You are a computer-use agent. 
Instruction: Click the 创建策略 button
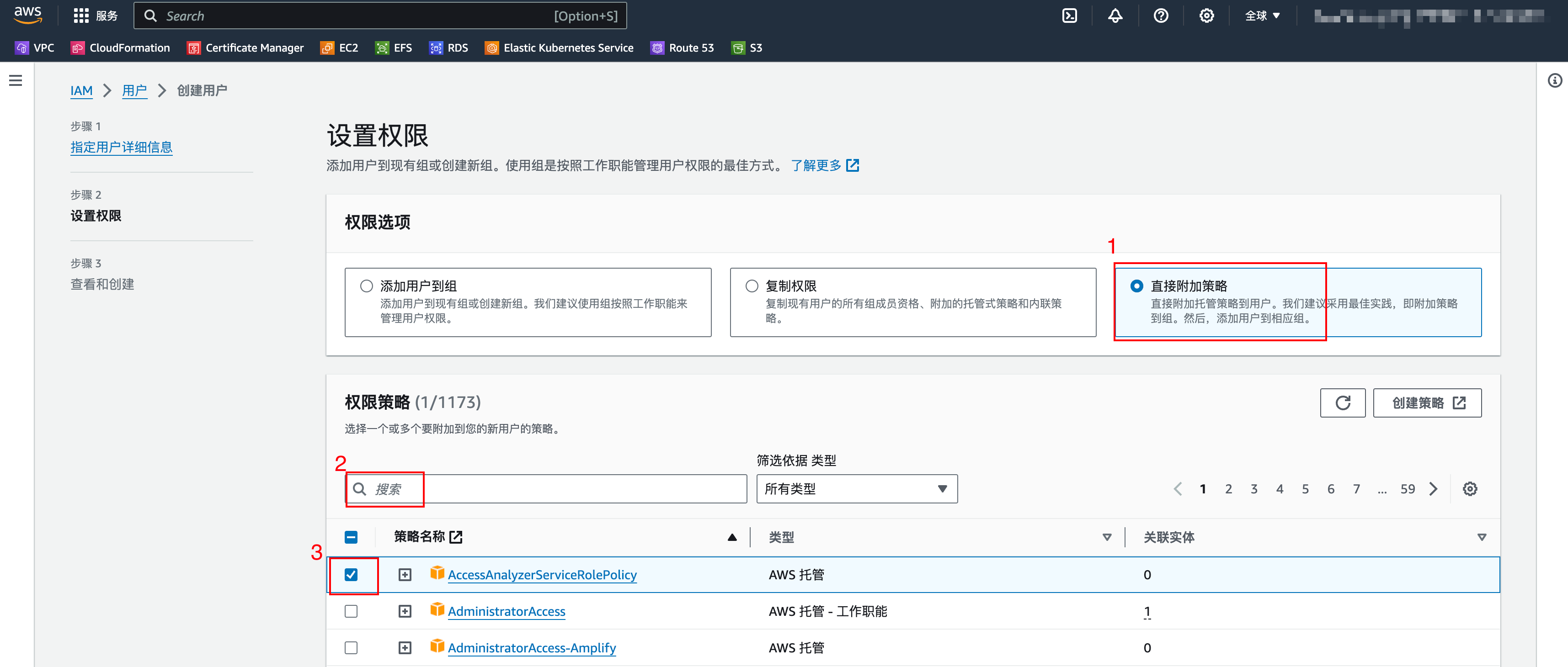pos(1427,403)
